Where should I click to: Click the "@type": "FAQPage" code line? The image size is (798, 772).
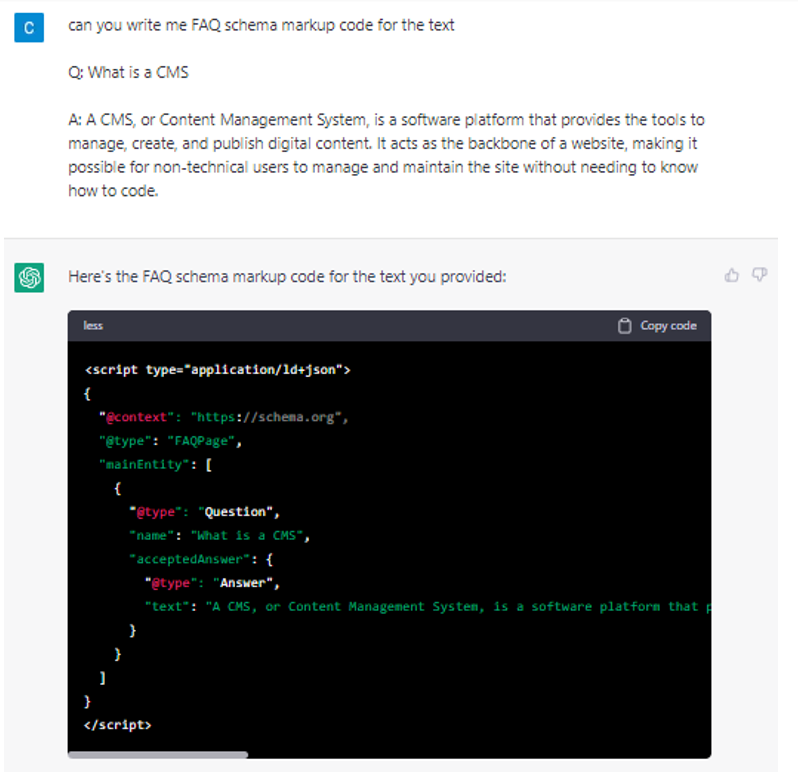click(x=170, y=441)
